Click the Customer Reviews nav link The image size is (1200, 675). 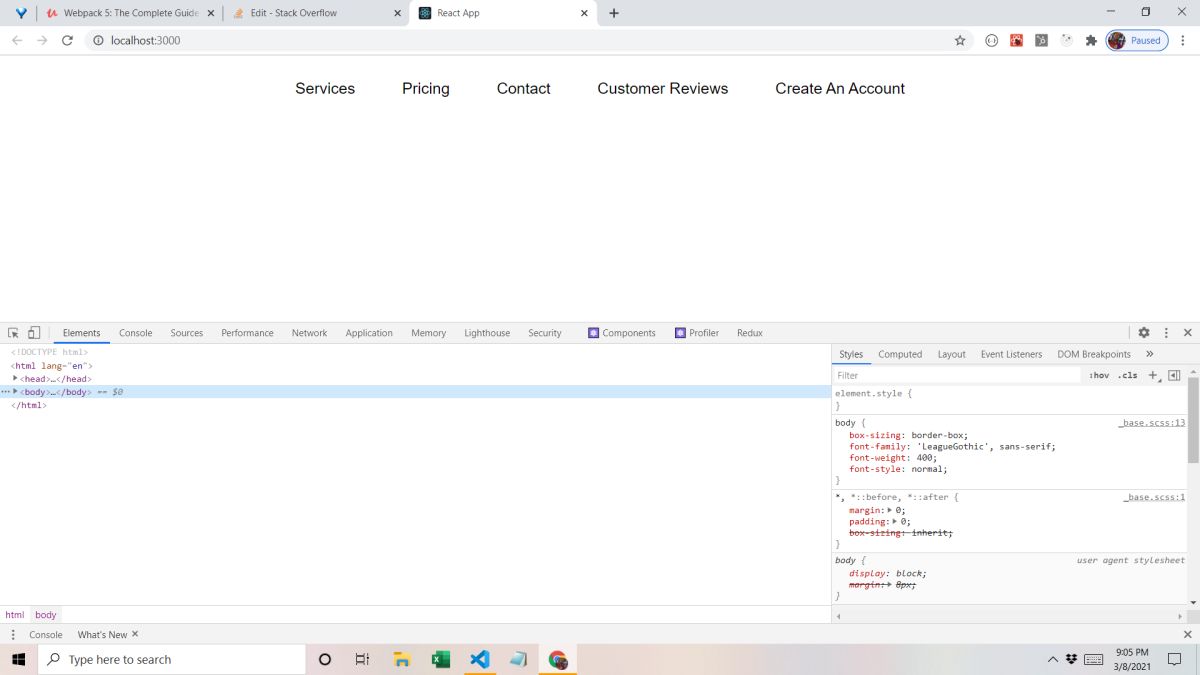coord(663,88)
